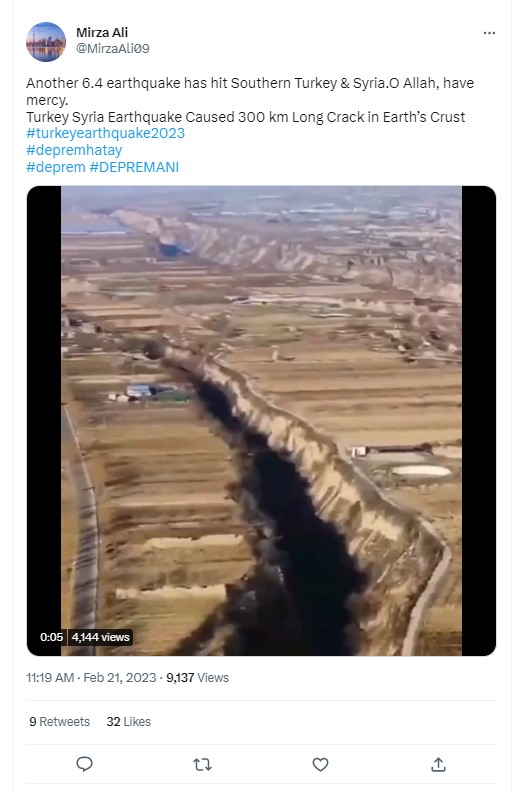Play the earthquake crack video
This screenshot has width=526, height=792.
(x=261, y=421)
